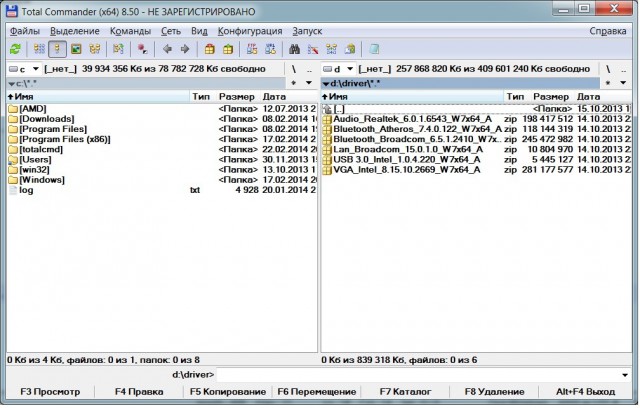The image size is (640, 408).
Task: Toggle brief view mode button
Action: click(39, 49)
